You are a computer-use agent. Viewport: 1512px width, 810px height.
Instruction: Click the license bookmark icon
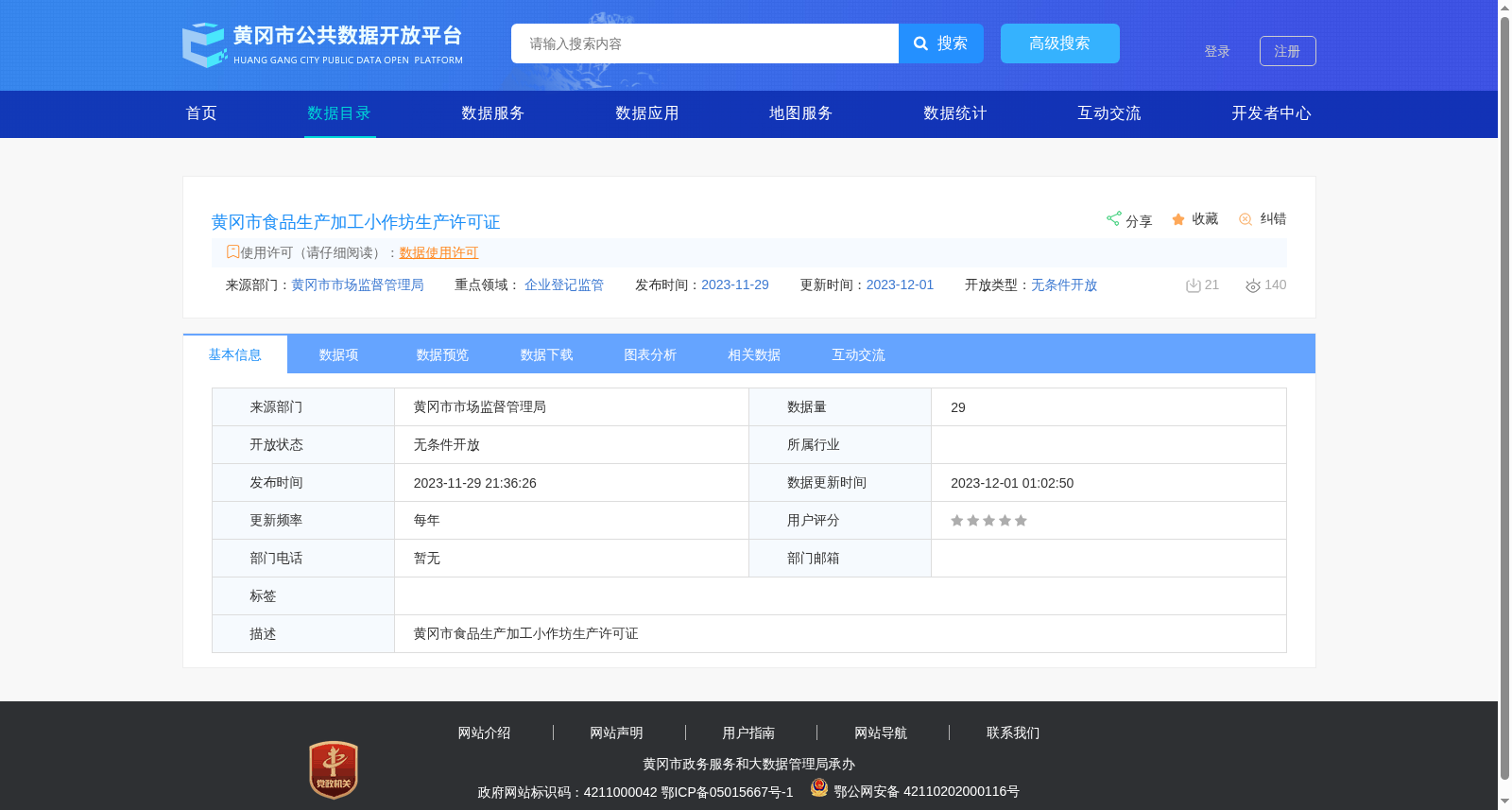[x=232, y=251]
